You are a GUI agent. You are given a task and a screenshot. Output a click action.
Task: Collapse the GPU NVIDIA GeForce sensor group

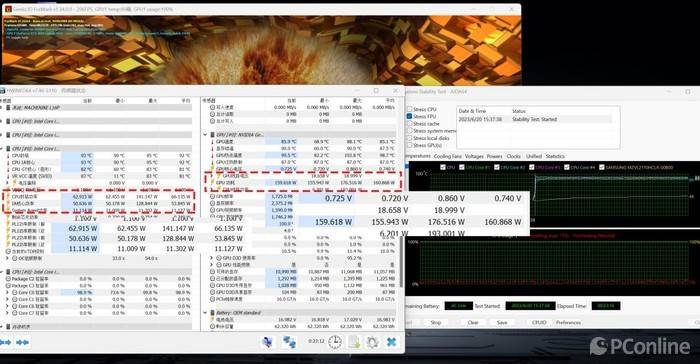206,134
